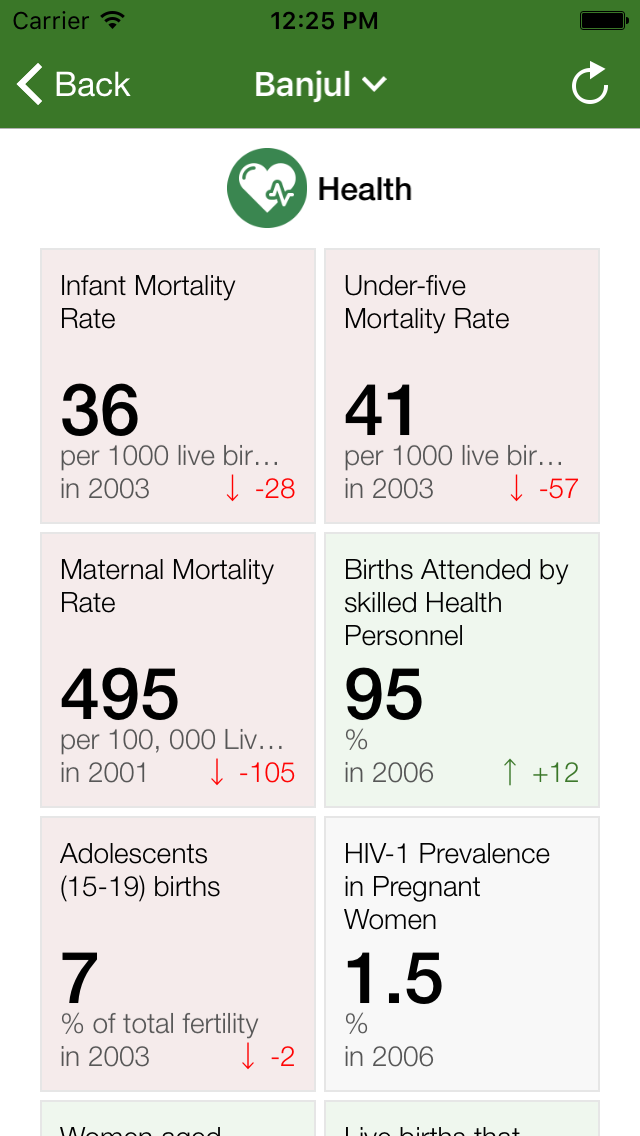Tap red down arrow on Adolescents births card

point(249,1057)
